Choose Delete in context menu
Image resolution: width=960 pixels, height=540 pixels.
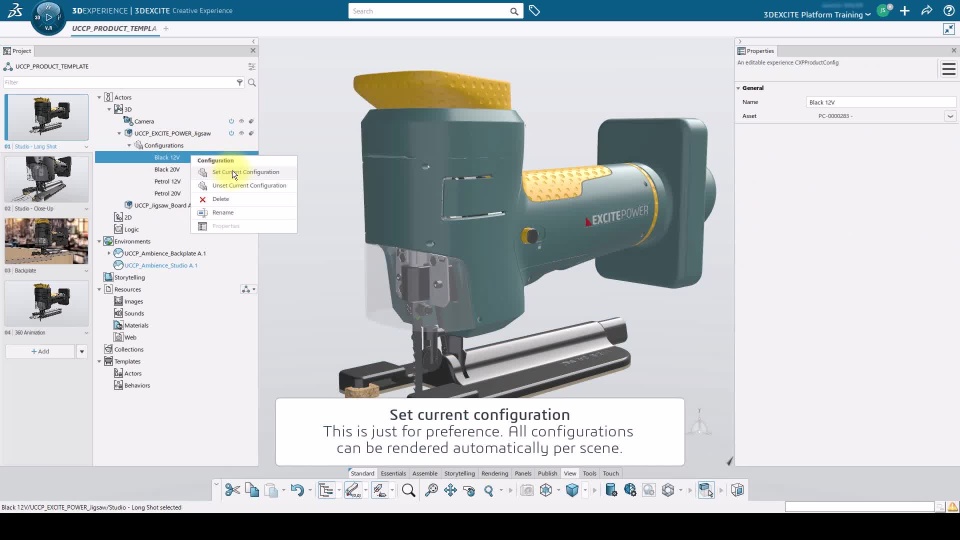tap(244, 199)
